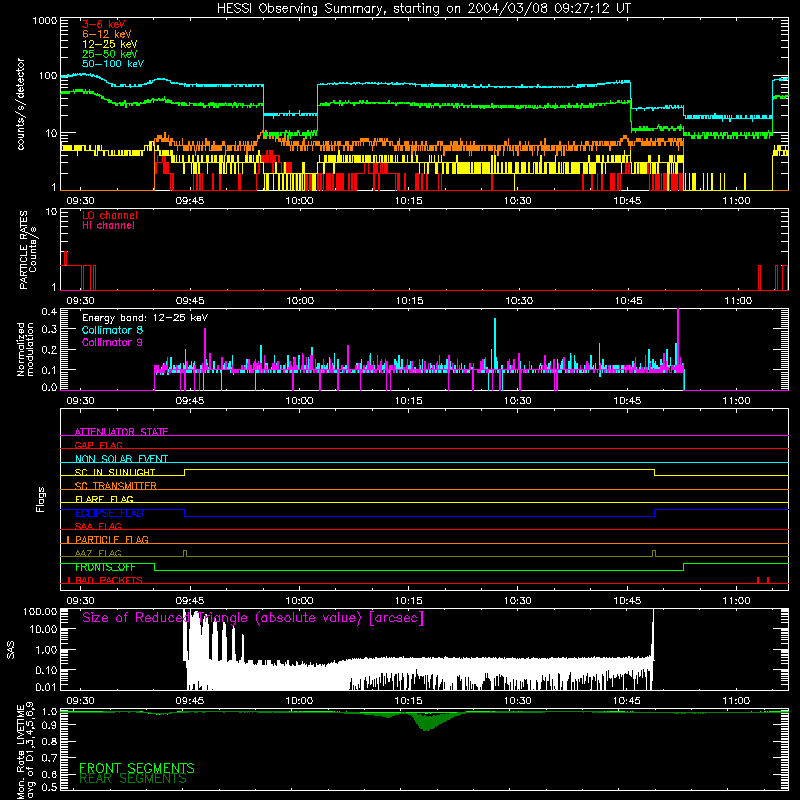Click the 10:00 tick under SAS plot
The image size is (800, 800).
coord(299,701)
